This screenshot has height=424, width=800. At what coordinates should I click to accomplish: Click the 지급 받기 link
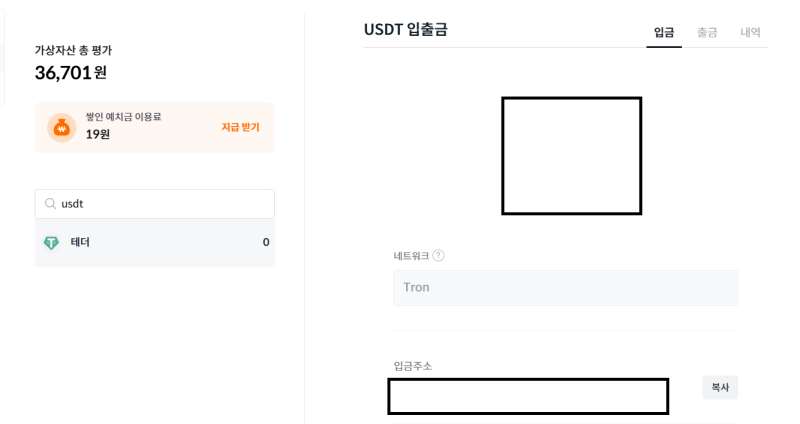click(240, 127)
